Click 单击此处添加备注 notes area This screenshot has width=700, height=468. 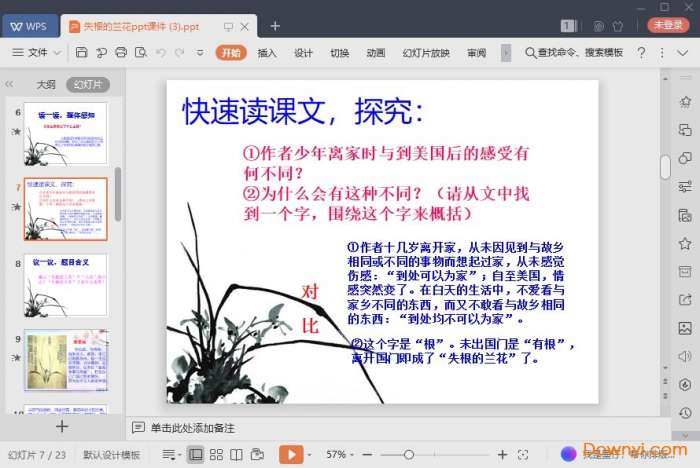[x=192, y=428]
